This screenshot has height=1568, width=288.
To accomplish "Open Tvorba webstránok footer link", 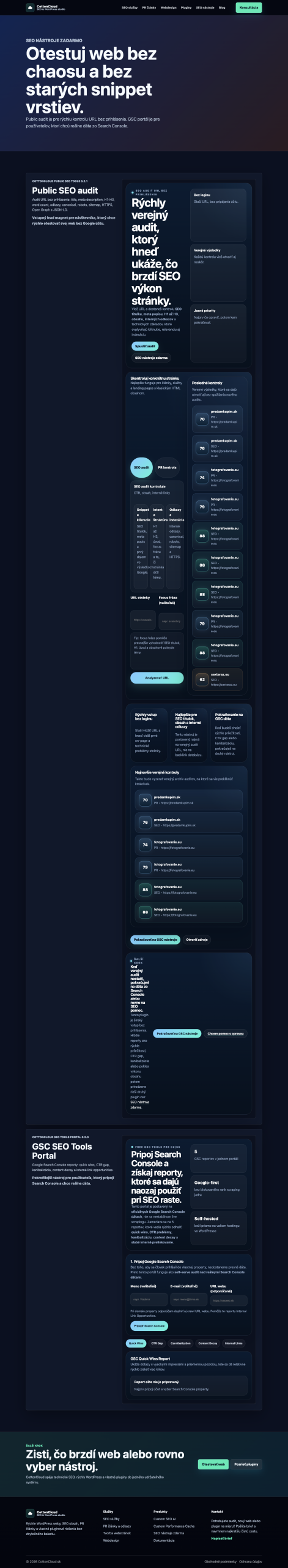I will pos(117,1533).
